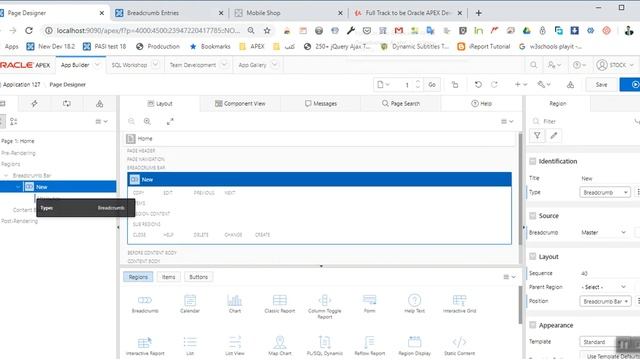
Task: Open the layout pane menu icon
Action: 507,121
